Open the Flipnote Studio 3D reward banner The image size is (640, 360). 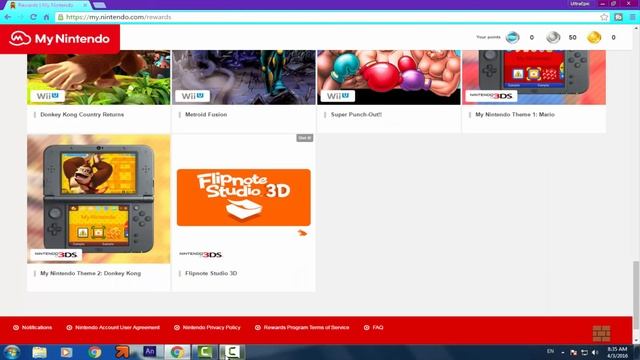click(244, 197)
